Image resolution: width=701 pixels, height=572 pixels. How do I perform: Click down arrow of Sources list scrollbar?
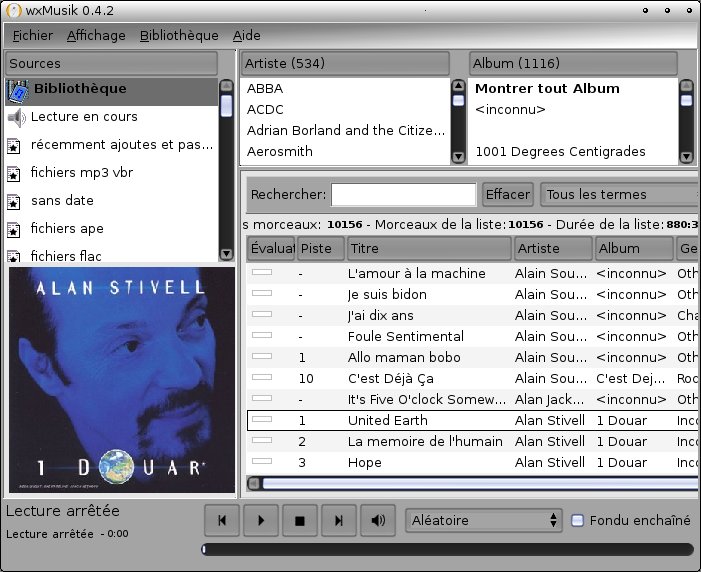(x=227, y=254)
